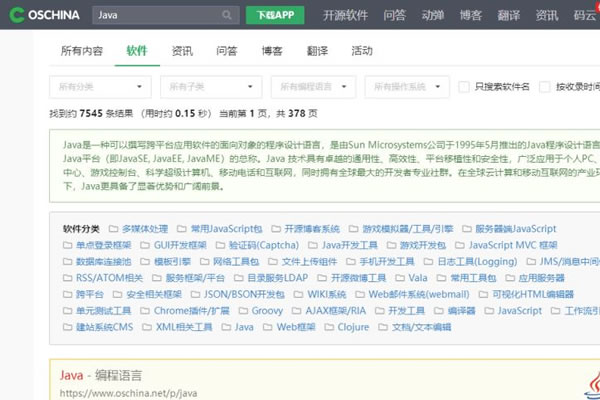This screenshot has width=600, height=400.
Task: Open the 开源微博工具 category link
Action: click(x=358, y=278)
